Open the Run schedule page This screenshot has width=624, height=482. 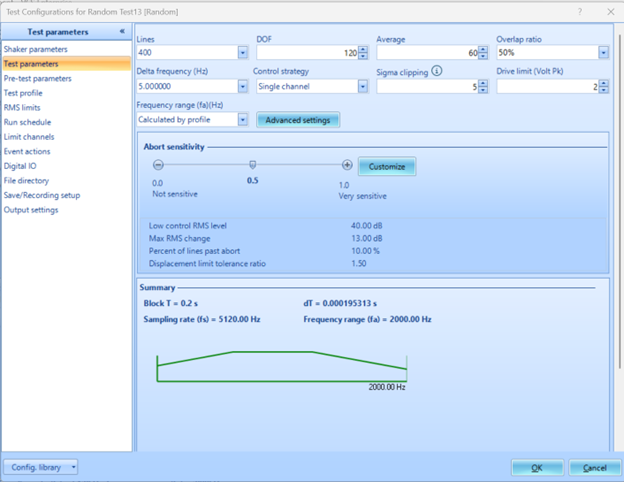click(x=27, y=122)
